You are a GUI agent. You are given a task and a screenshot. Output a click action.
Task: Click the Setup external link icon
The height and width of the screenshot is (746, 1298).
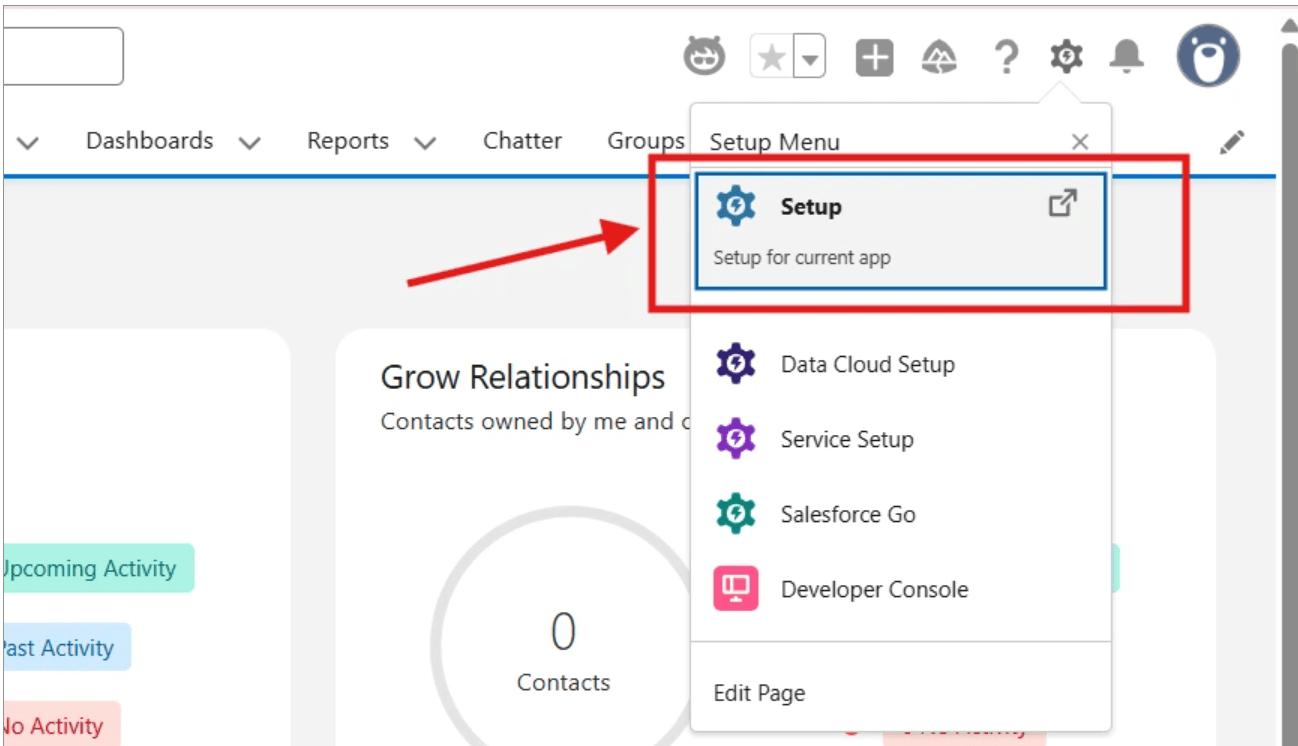tap(1062, 203)
